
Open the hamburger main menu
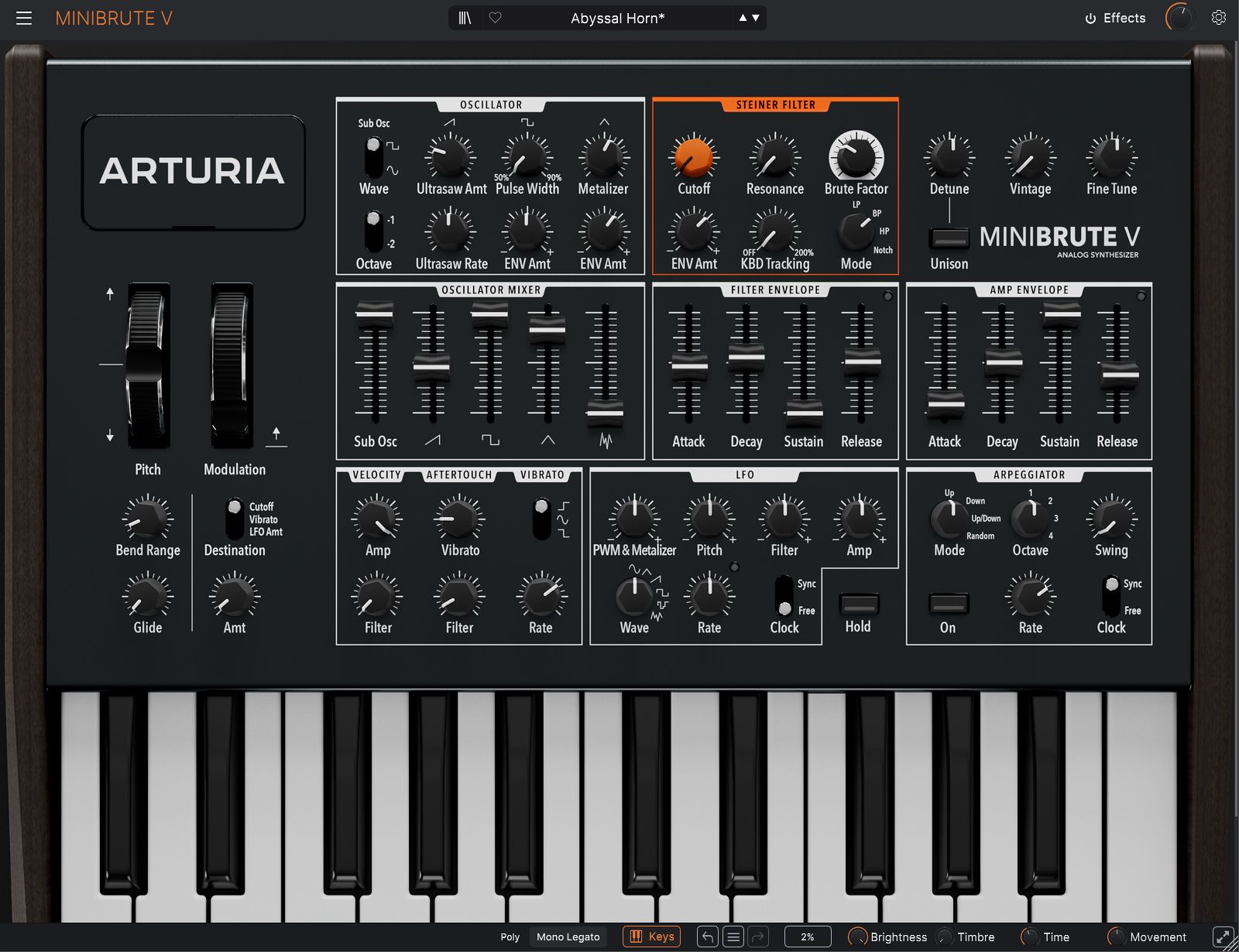[24, 18]
